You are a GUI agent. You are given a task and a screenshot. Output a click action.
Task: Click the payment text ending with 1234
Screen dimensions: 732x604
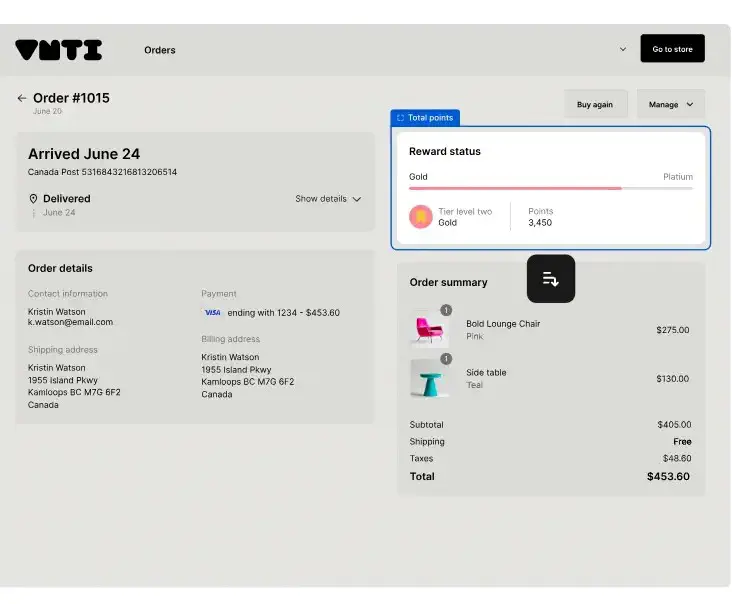[283, 313]
